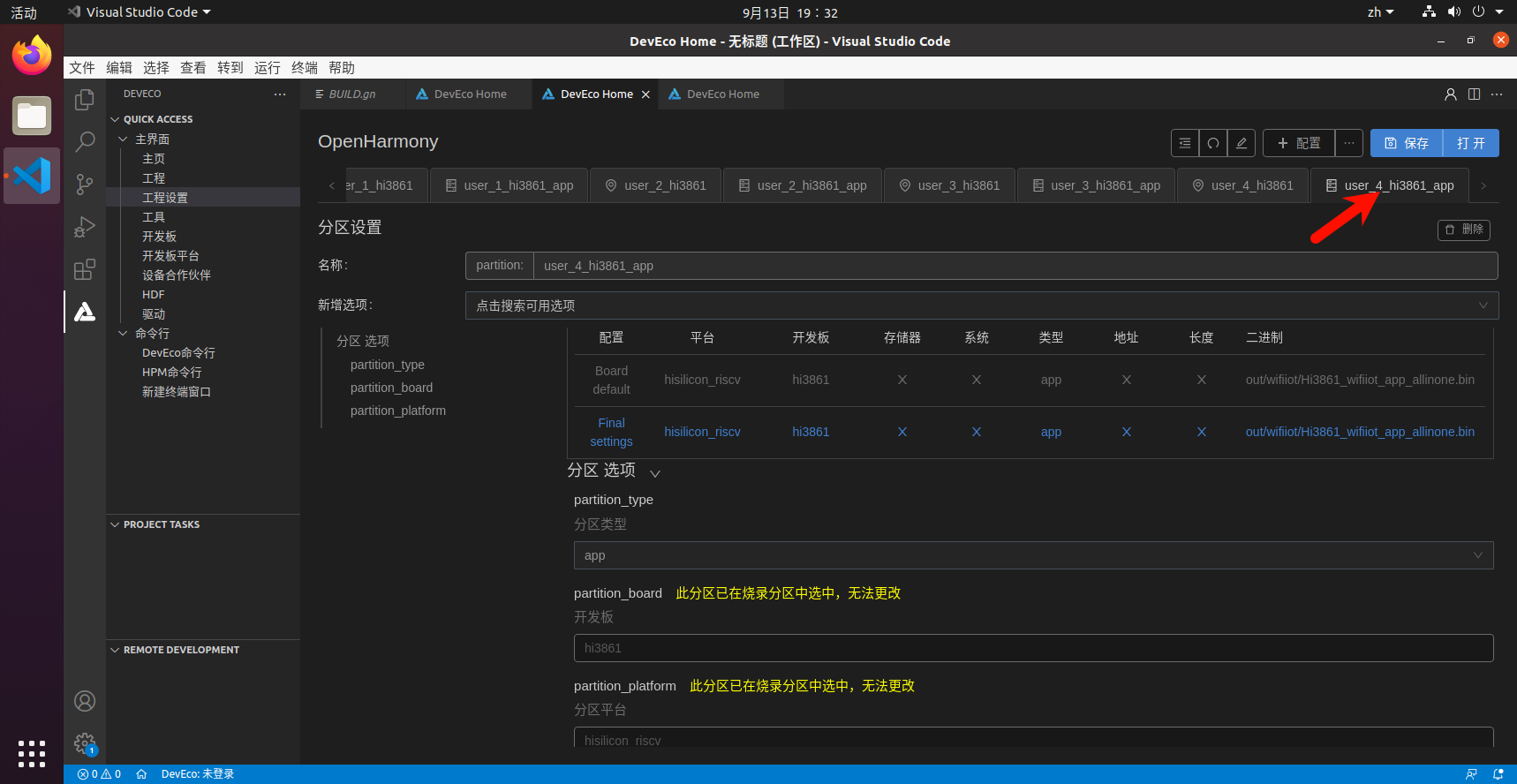
Task: Open Source Control view icon
Action: point(85,184)
